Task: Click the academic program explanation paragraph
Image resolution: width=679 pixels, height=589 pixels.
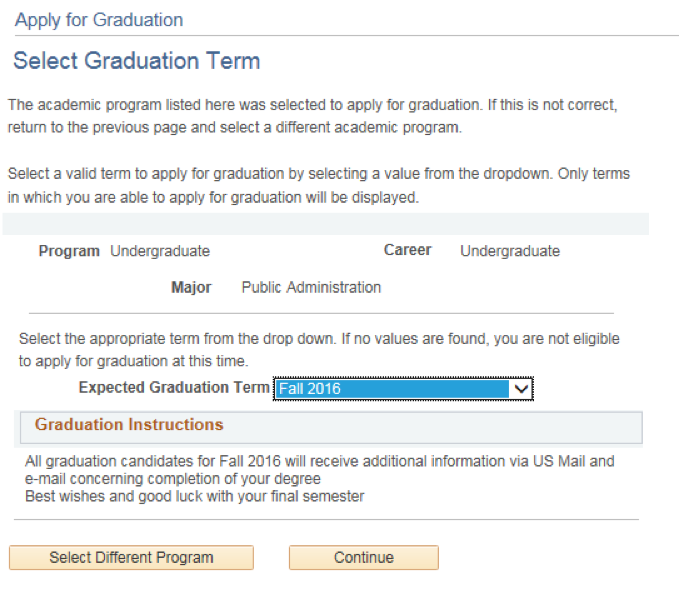Action: [x=313, y=116]
